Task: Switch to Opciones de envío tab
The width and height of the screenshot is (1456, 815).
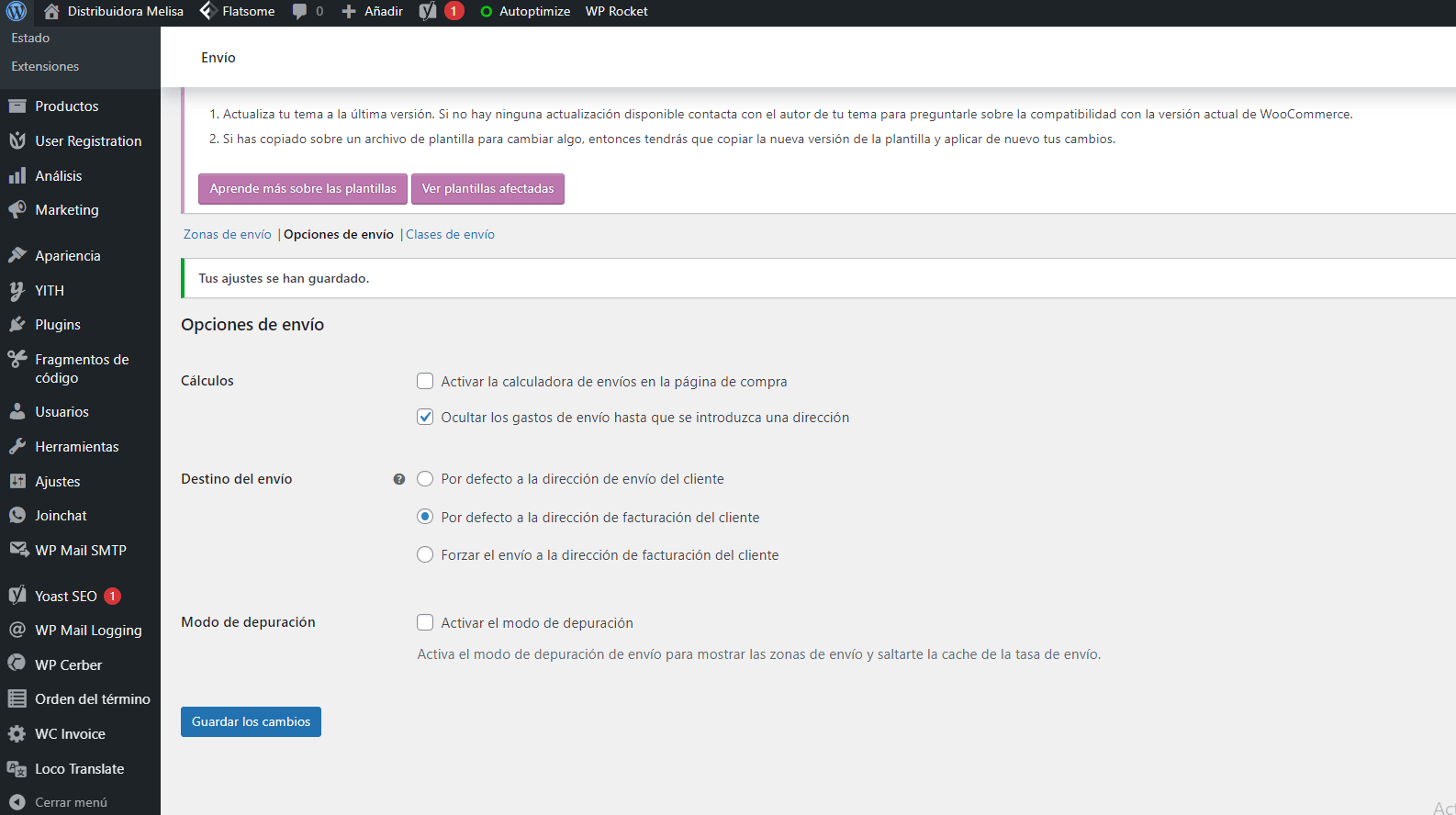Action: tap(339, 235)
